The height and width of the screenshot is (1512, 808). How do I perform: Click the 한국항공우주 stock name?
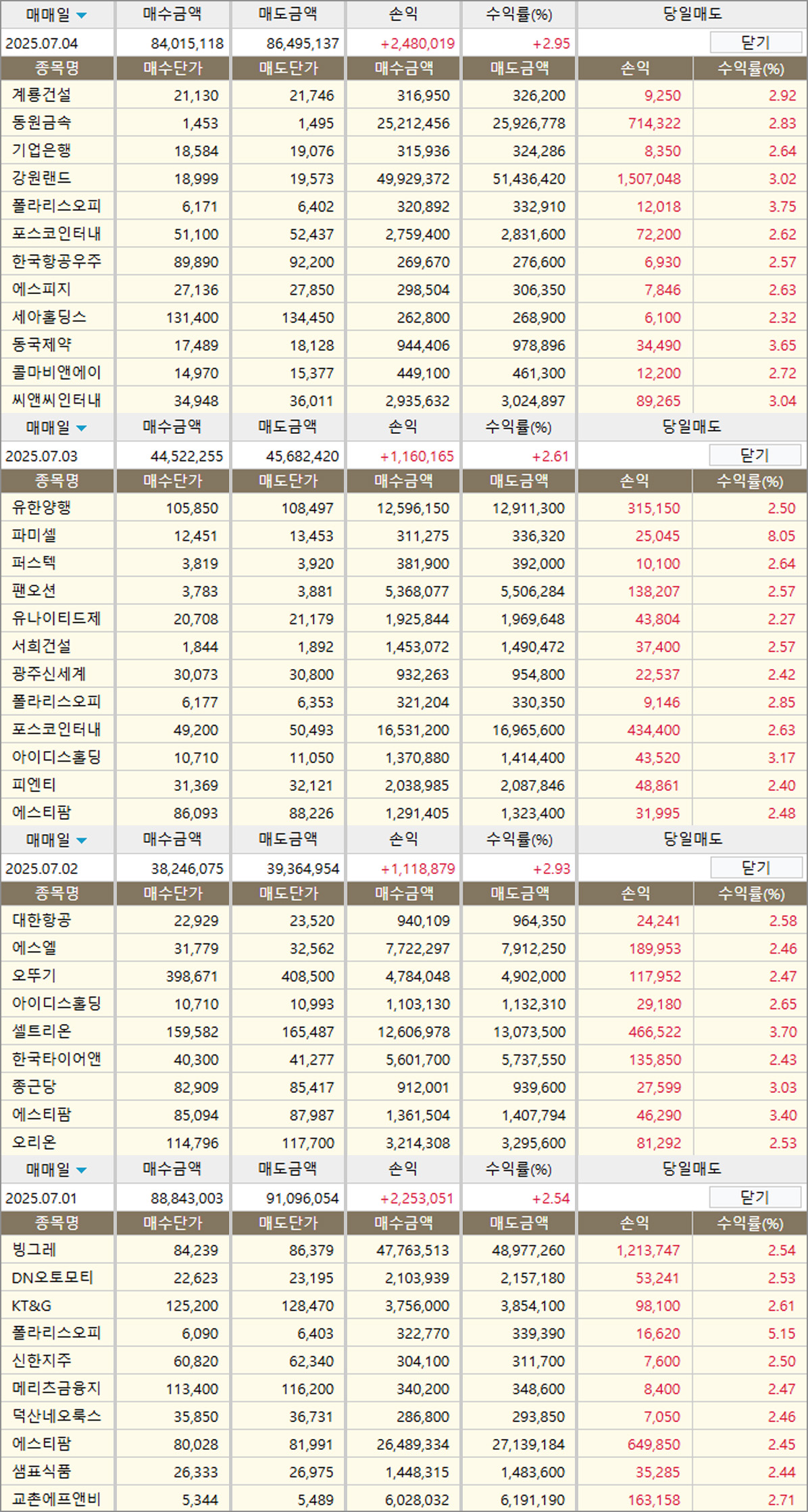click(x=57, y=262)
